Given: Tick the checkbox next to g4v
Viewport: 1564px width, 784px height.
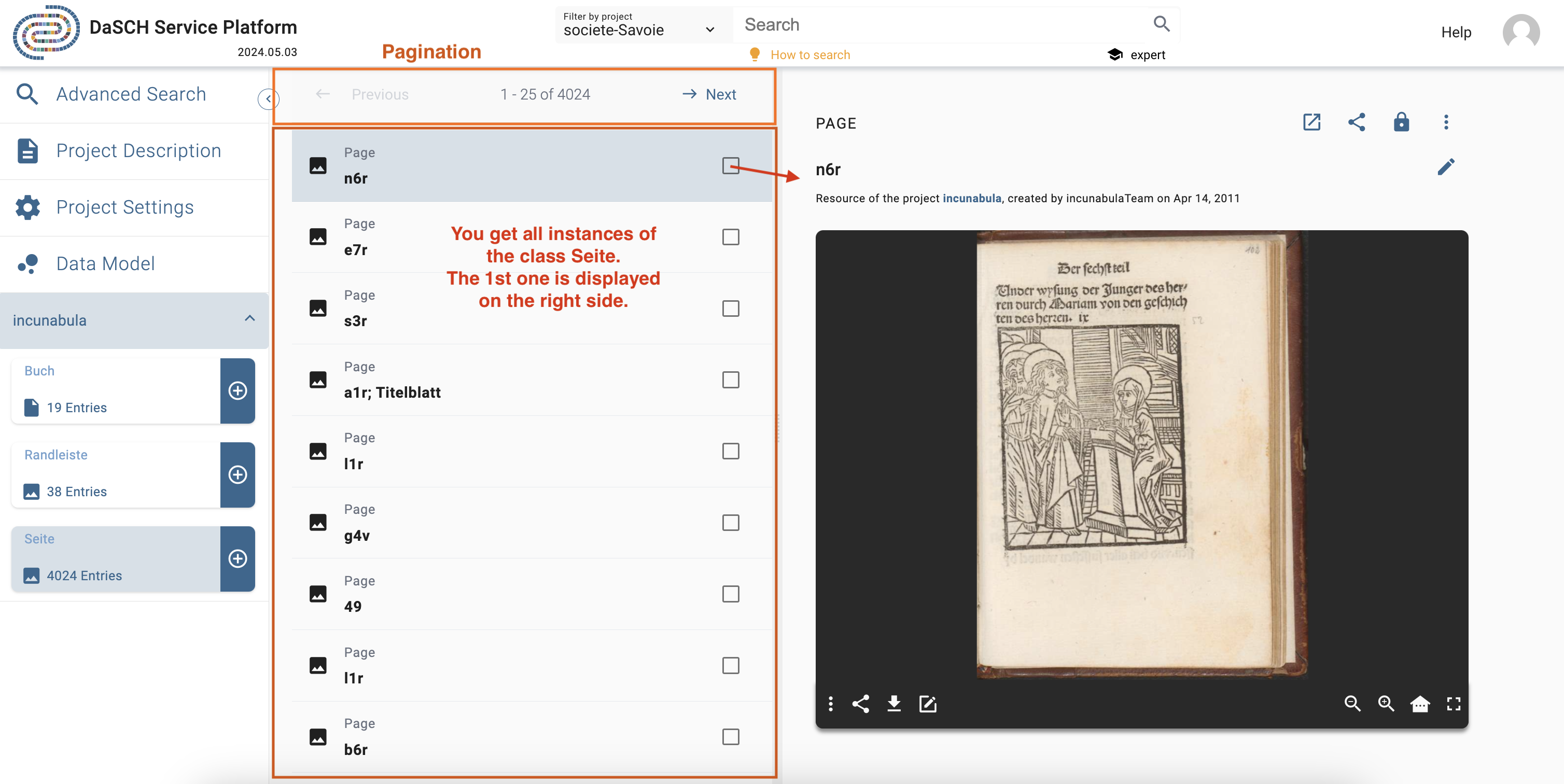Looking at the screenshot, I should click(730, 522).
